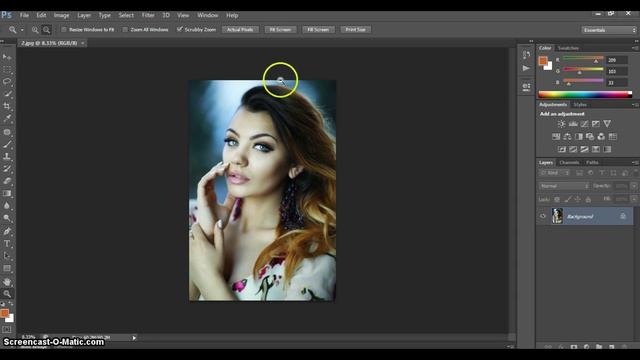Uncheck Scrubby Zoom checkbox
This screenshot has width=640, height=360.
coord(179,29)
